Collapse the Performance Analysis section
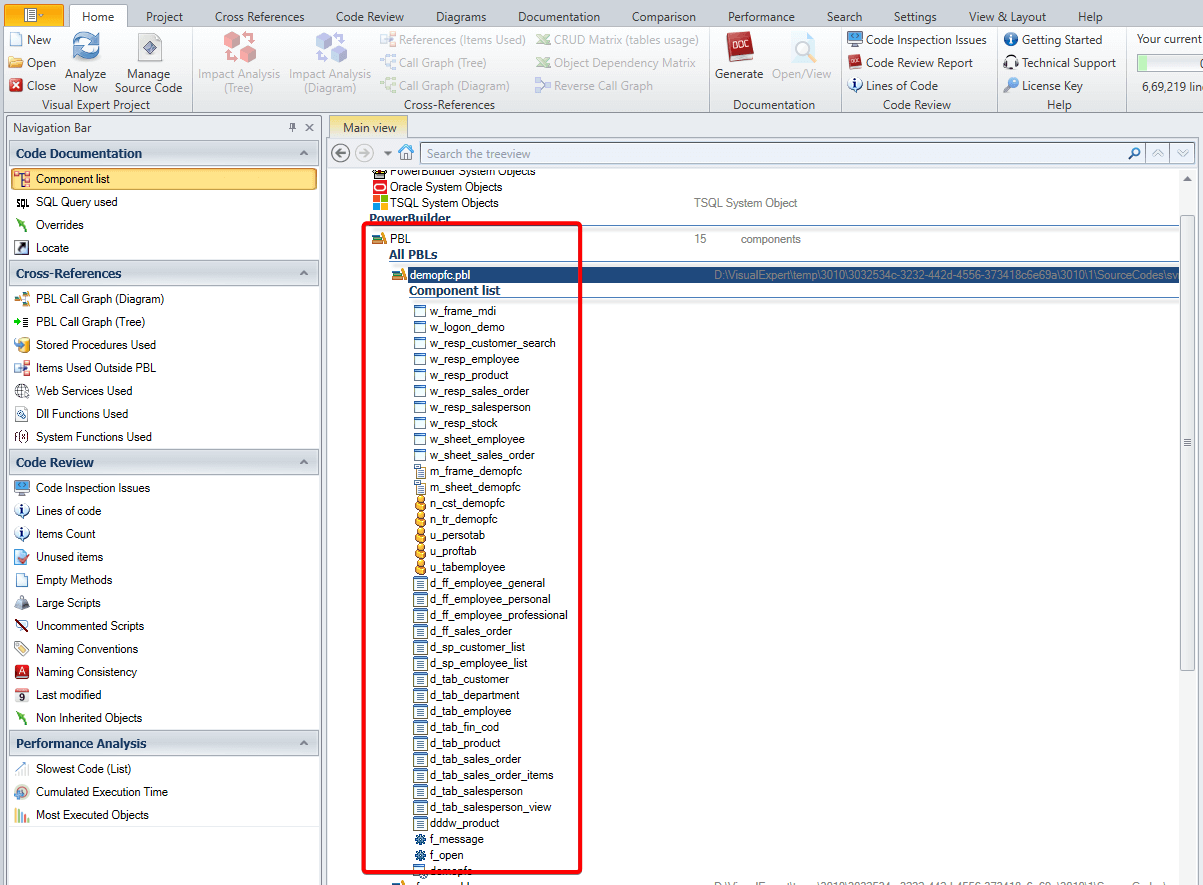Viewport: 1203px width, 885px height. point(304,743)
